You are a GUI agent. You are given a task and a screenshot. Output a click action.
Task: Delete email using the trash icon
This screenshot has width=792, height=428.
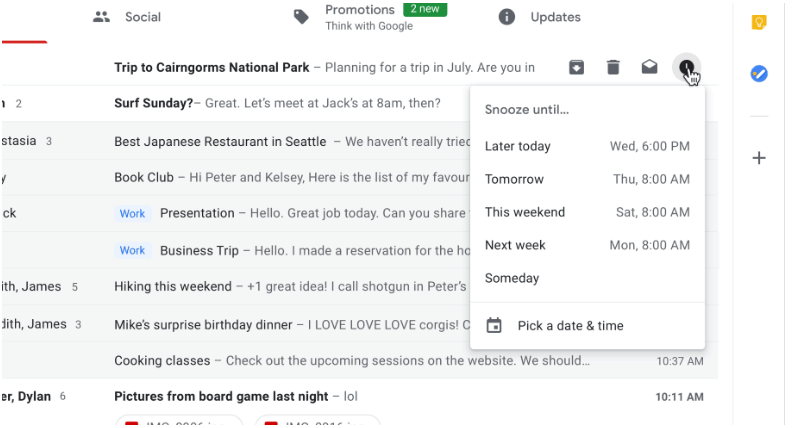pyautogui.click(x=613, y=67)
